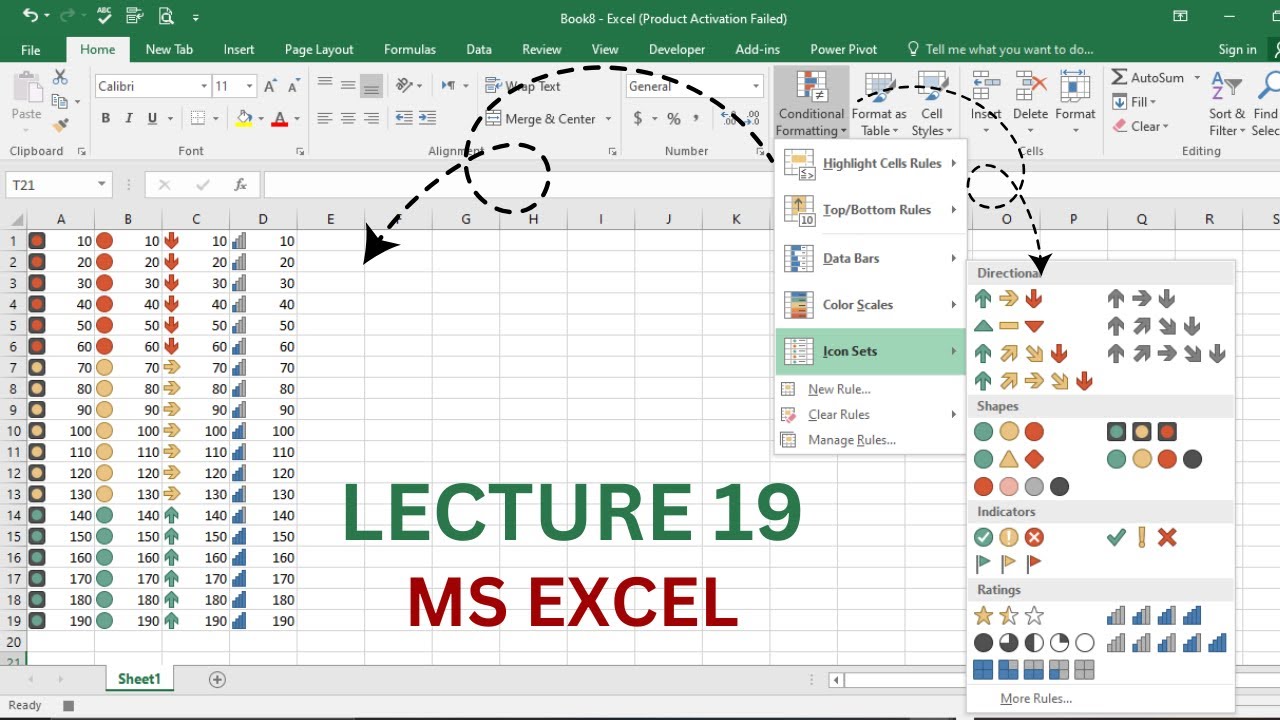Choose 3 Traffic Lights (Rimmed) icon set
1280x720 pixels.
(x=1141, y=432)
